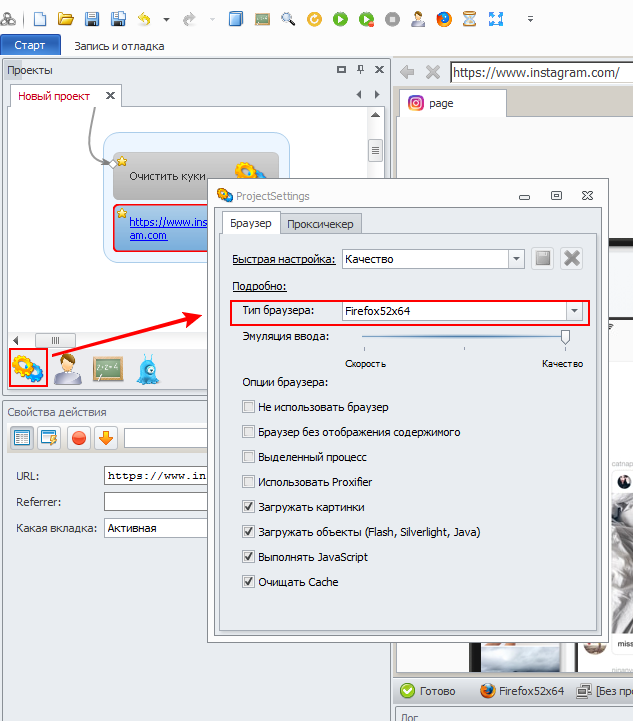Switch to the Браузер tab in ProjectSettings
The height and width of the screenshot is (721, 633).
[x=251, y=223]
